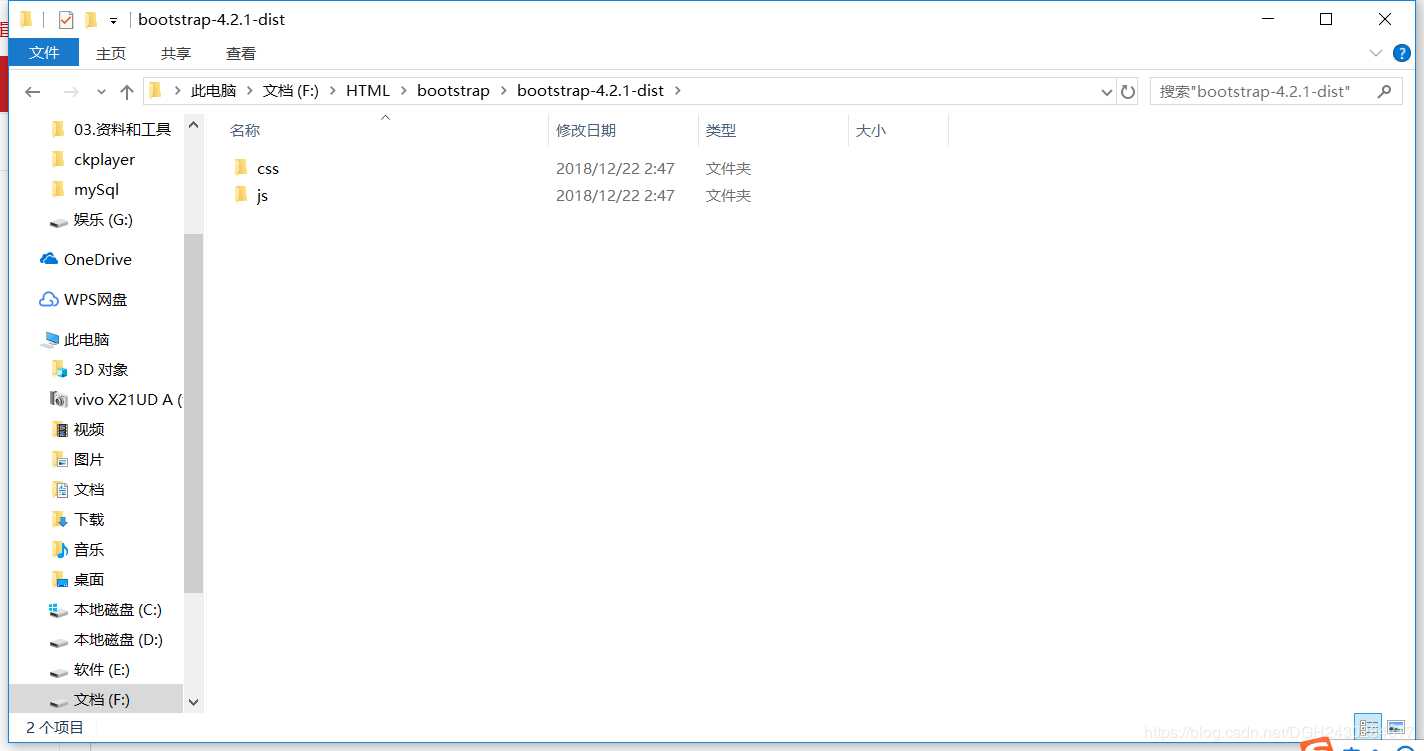This screenshot has width=1424, height=751.
Task: Open the Help question mark icon
Action: [1402, 53]
